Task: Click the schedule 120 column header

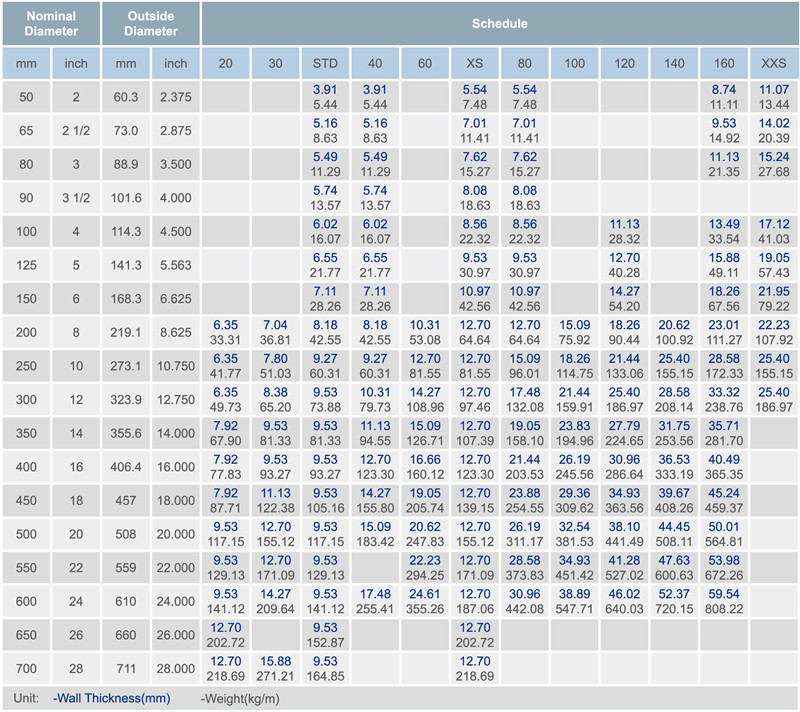Action: (x=624, y=63)
